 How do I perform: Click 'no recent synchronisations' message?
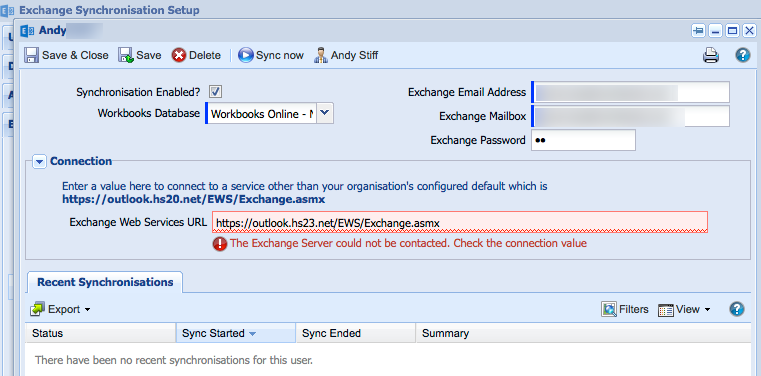174,360
